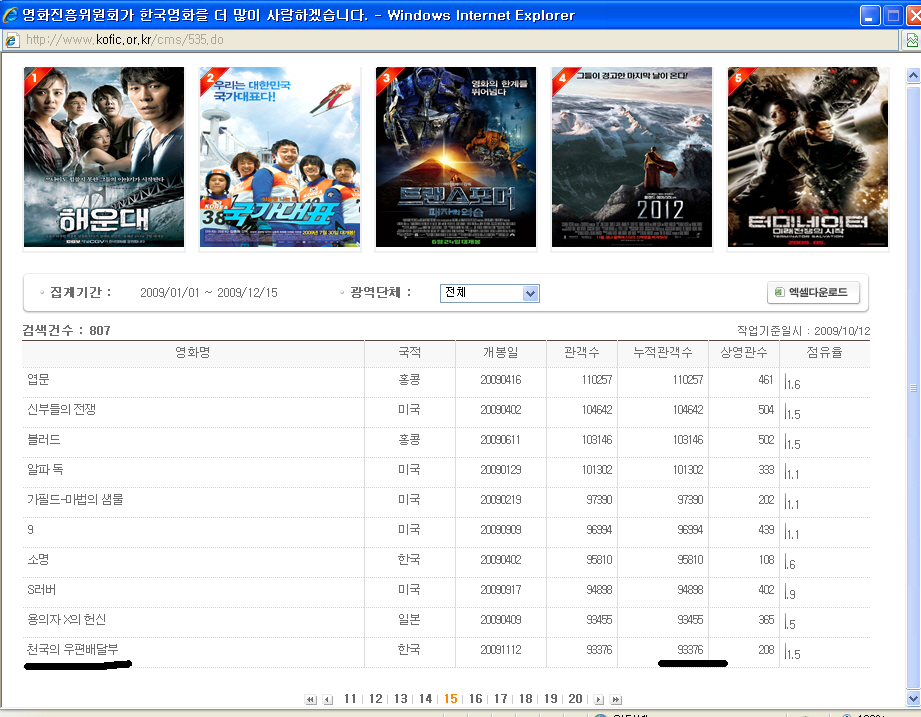The width and height of the screenshot is (921, 717).
Task: Click the Excel download button
Action: click(813, 292)
